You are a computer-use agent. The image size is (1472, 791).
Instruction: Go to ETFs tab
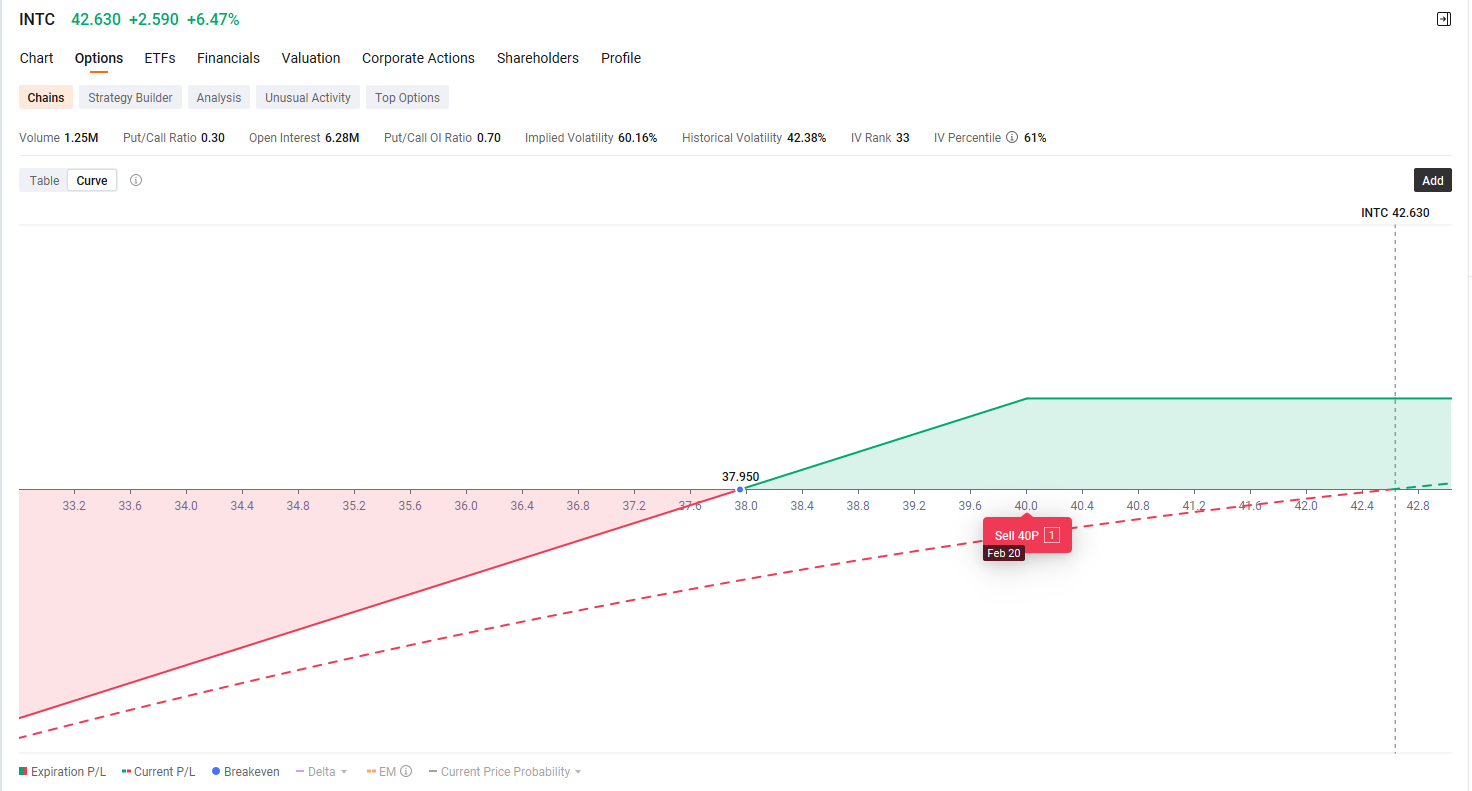click(x=160, y=58)
